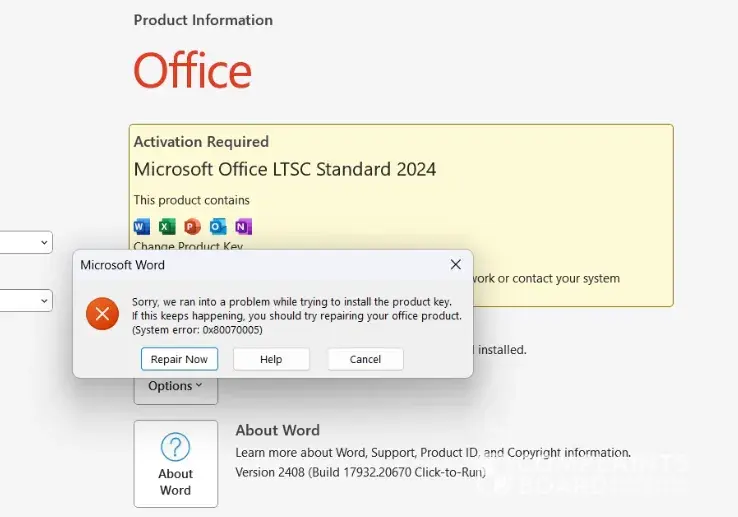Click the Word app icon
The height and width of the screenshot is (517, 738).
coord(141,226)
